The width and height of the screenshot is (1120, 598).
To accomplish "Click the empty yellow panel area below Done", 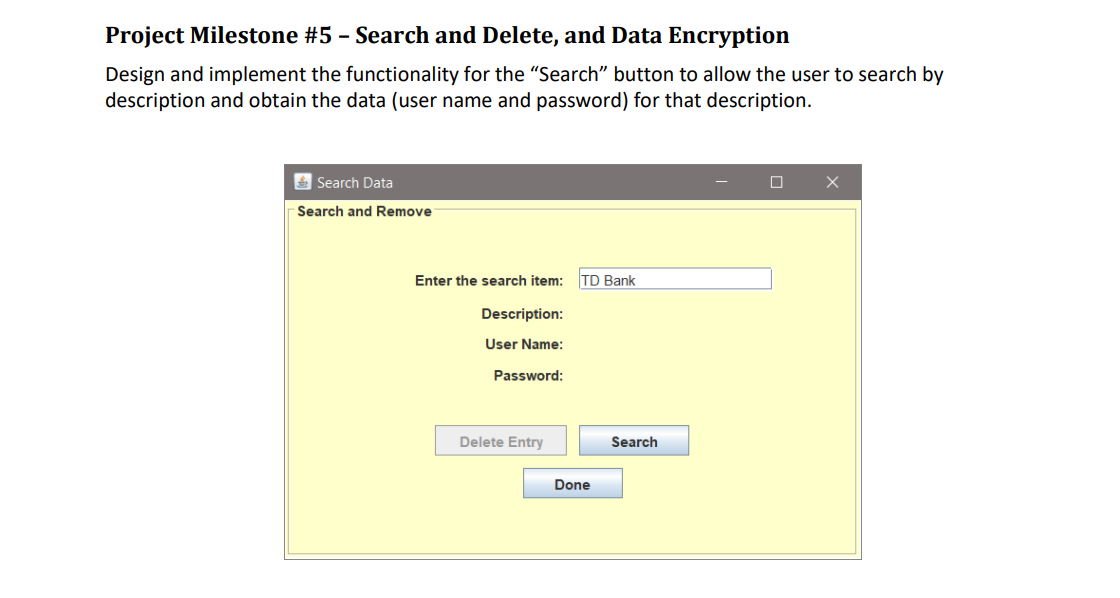I will (x=572, y=525).
